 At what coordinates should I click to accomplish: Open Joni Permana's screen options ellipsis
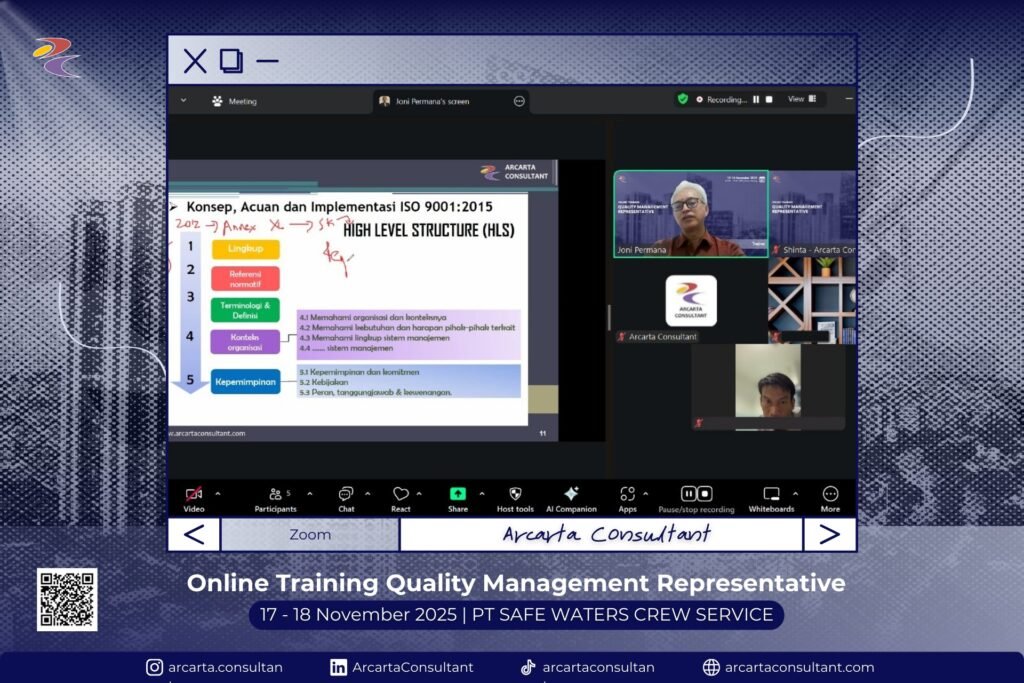pos(519,101)
